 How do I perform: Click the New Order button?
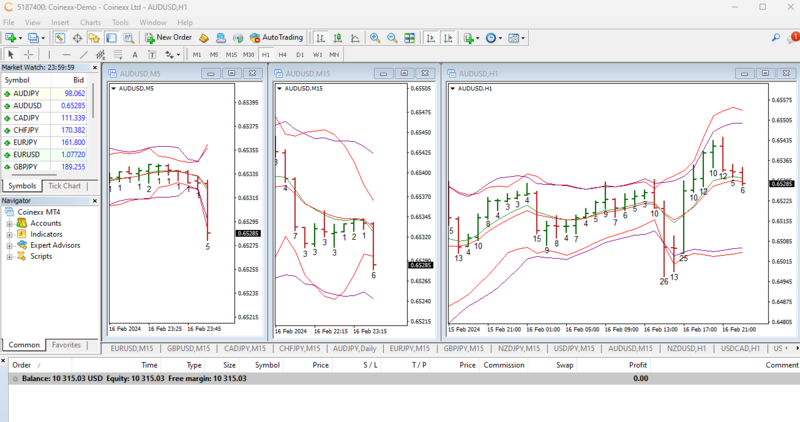click(x=167, y=38)
